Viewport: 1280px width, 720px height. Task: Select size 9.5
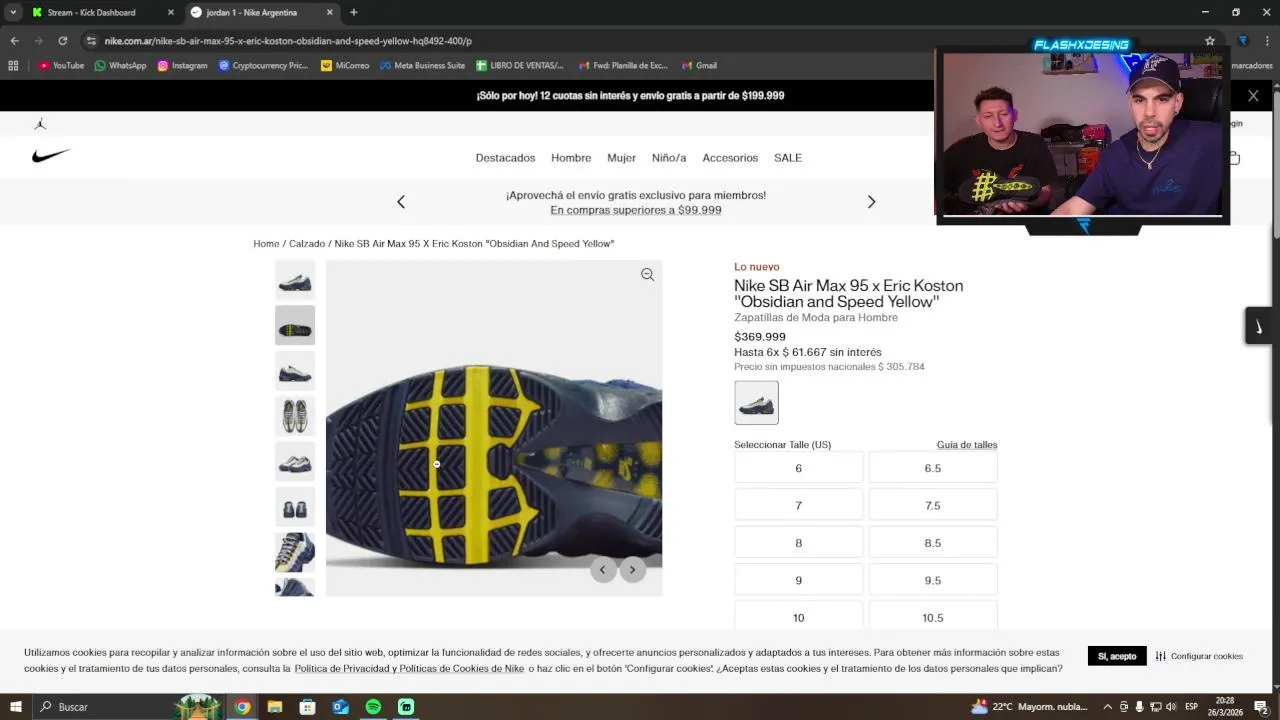932,580
